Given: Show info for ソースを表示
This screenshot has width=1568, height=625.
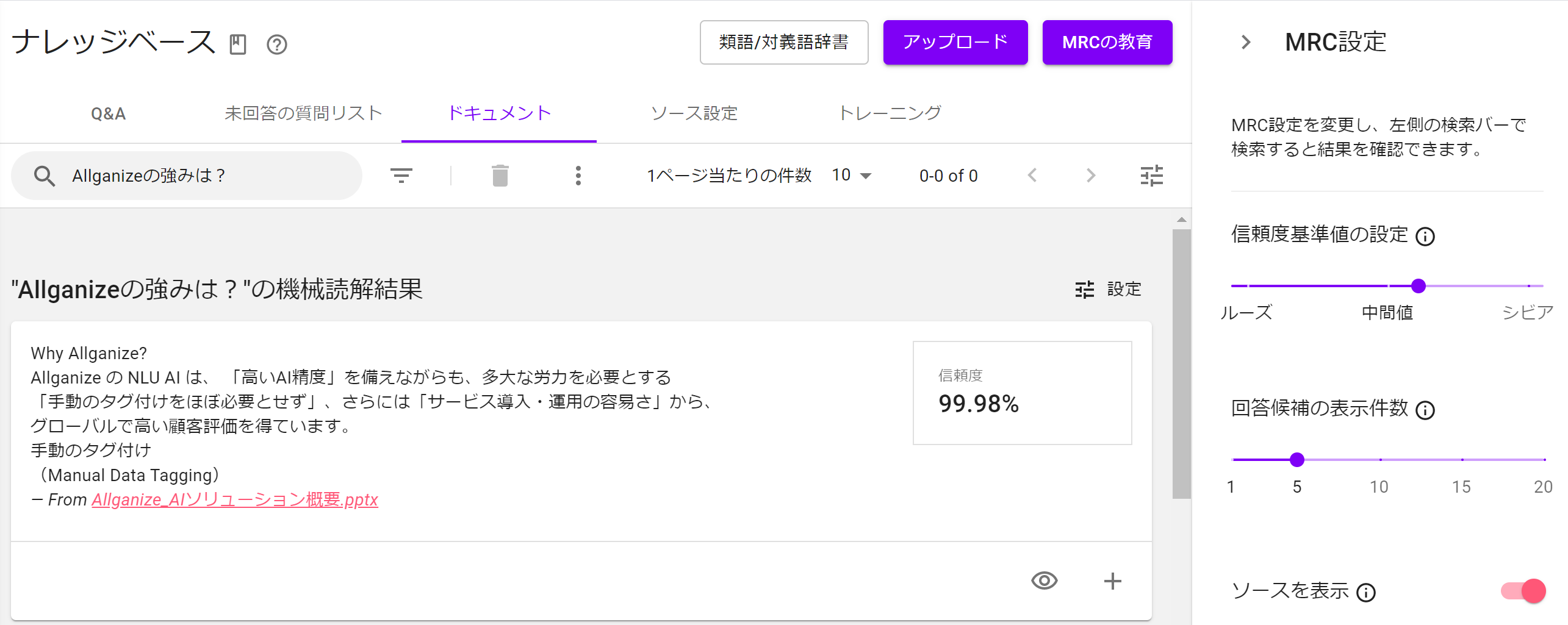Looking at the screenshot, I should (1366, 593).
